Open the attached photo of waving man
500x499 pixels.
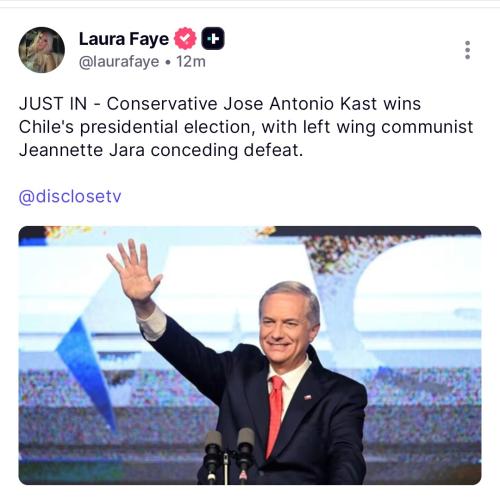[x=250, y=355]
